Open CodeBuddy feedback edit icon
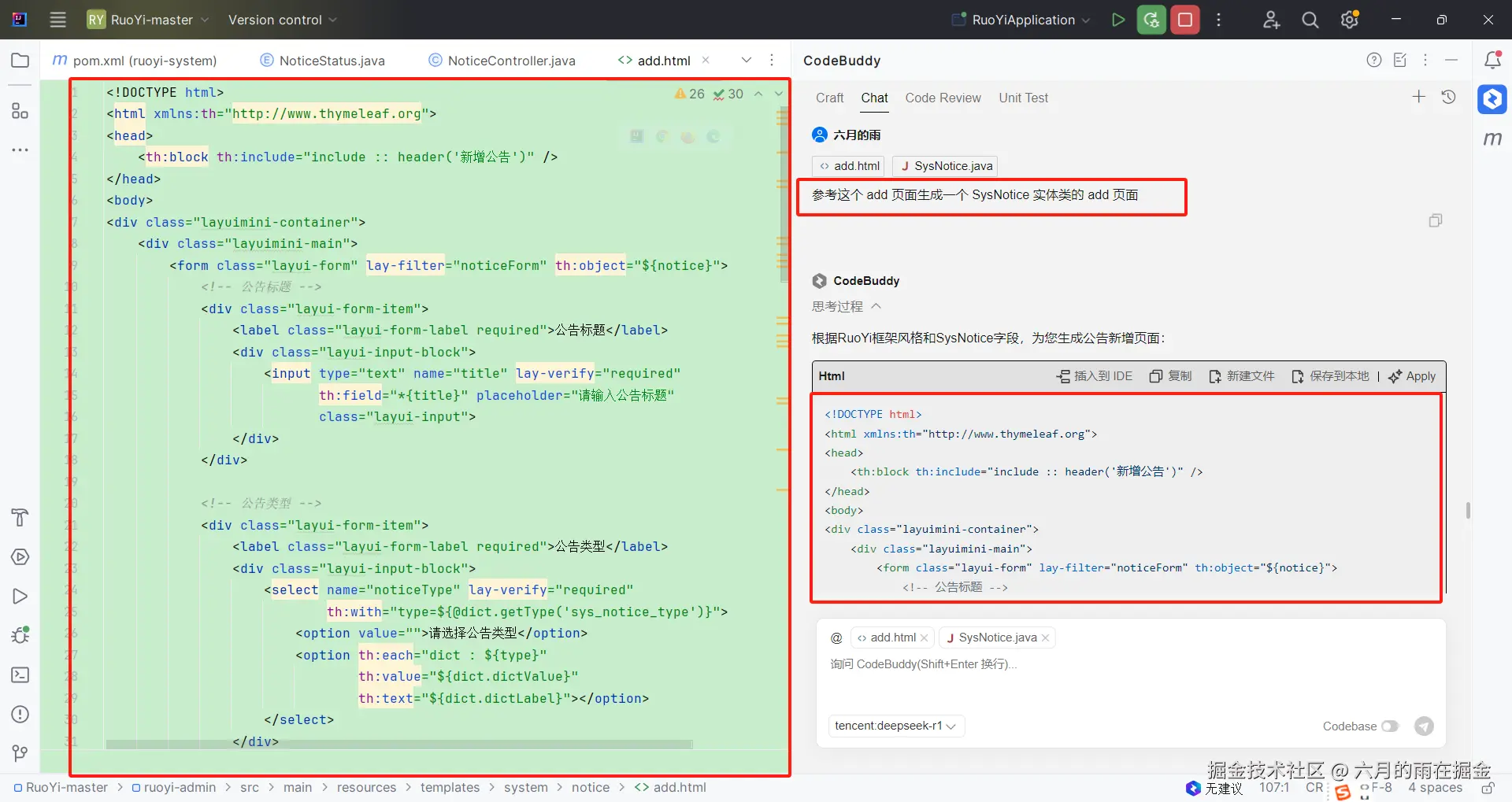Image resolution: width=1512 pixels, height=802 pixels. coord(1400,60)
